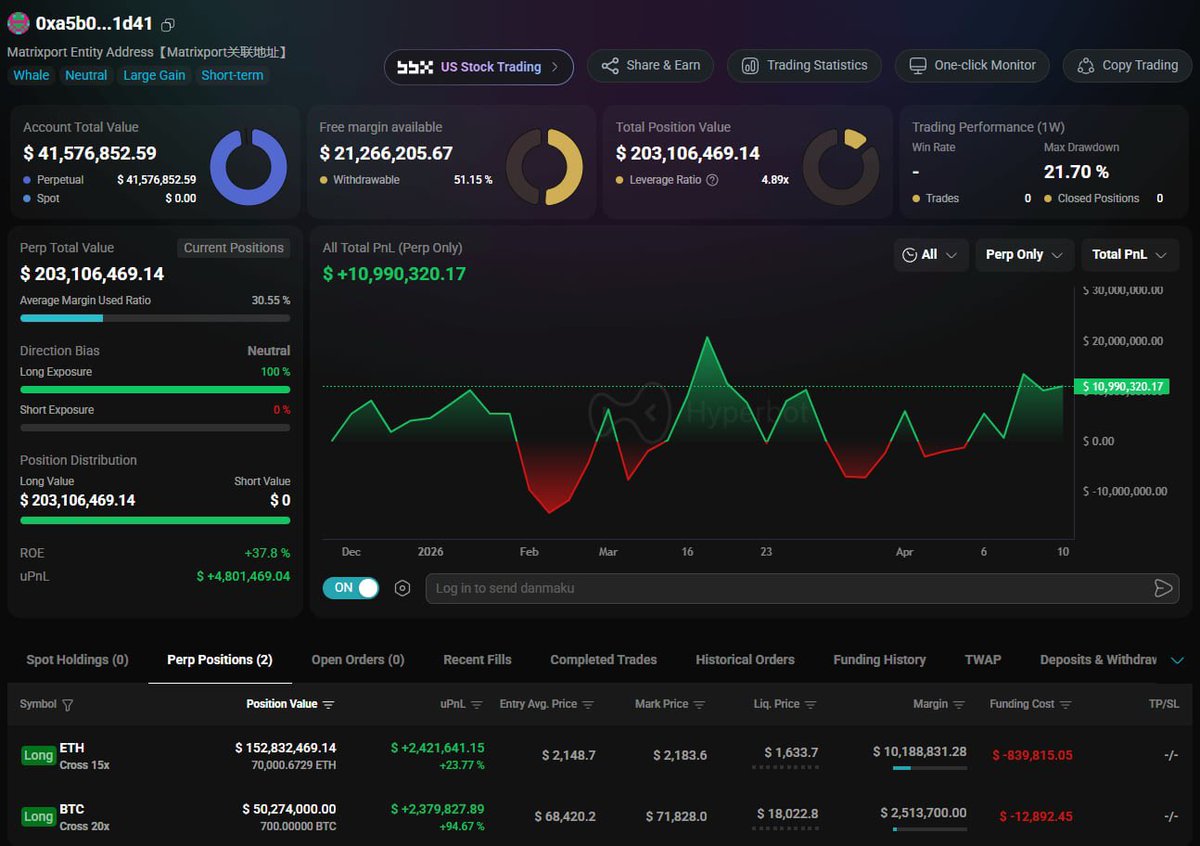Click the danmaku settings gear icon
Viewport: 1200px width, 846px height.
[x=402, y=588]
